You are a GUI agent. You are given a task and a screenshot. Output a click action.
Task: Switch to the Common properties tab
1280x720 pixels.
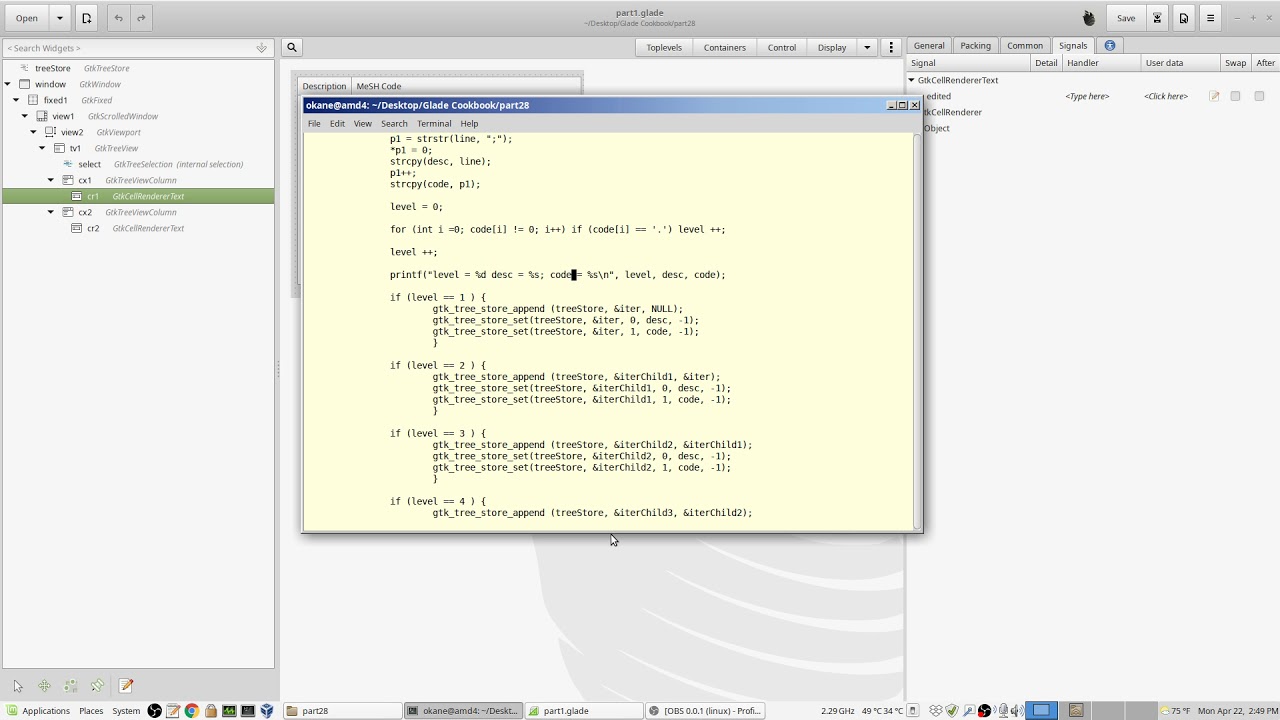coord(1025,46)
